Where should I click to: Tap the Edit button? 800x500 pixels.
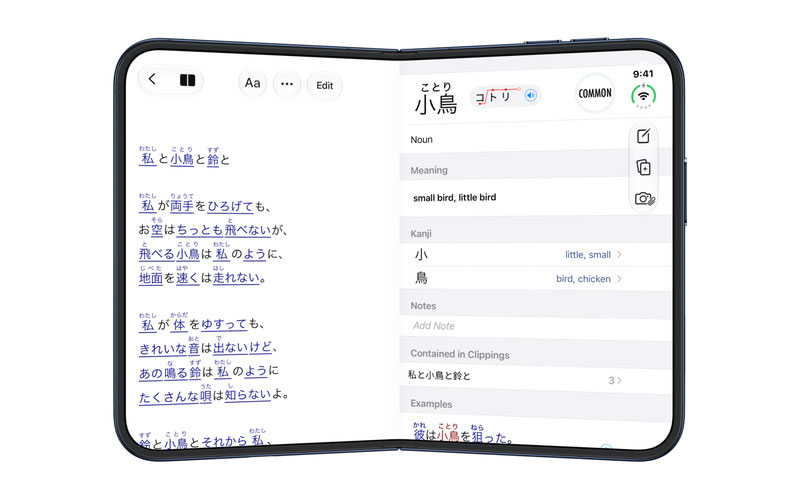(324, 85)
